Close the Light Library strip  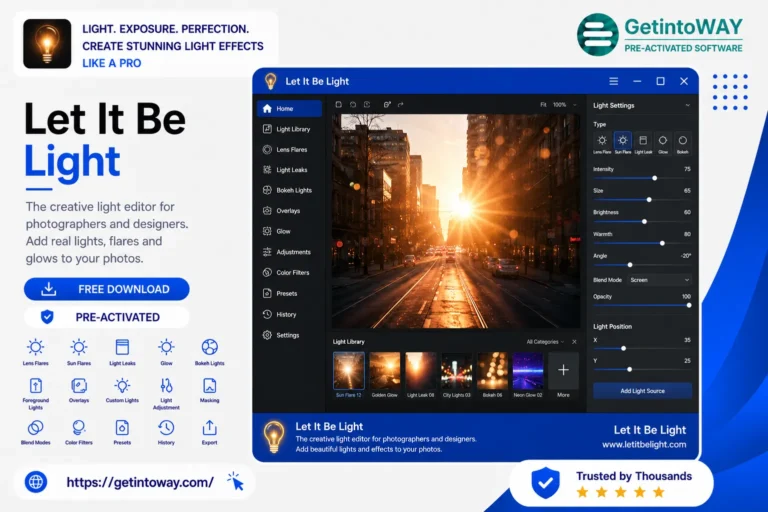[x=574, y=342]
